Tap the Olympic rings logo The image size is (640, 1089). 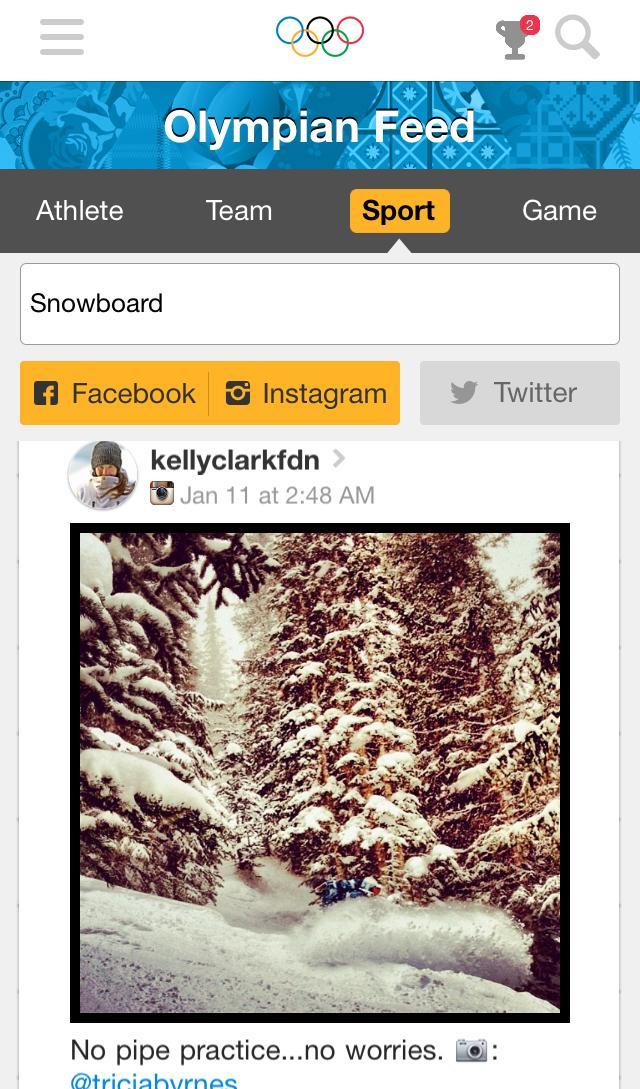[x=320, y=36]
